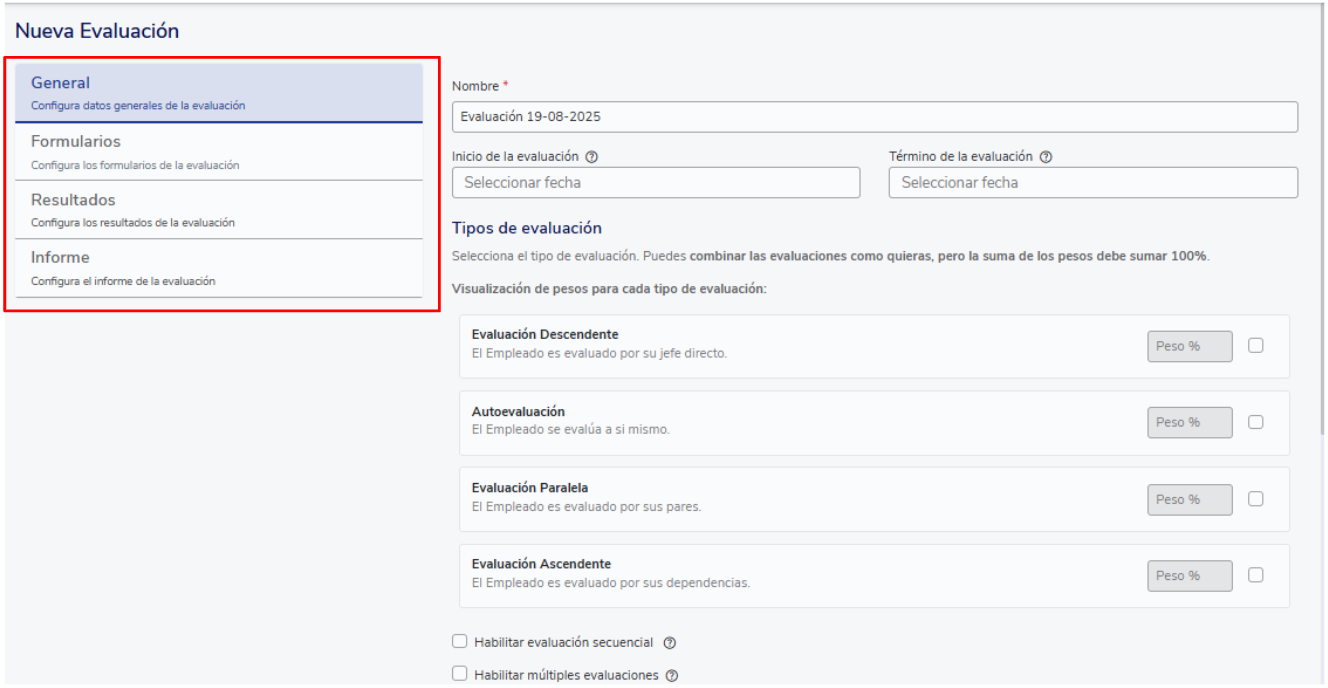1328x688 pixels.
Task: Tick the Evaluación Paralela checkbox
Action: [x=1256, y=499]
